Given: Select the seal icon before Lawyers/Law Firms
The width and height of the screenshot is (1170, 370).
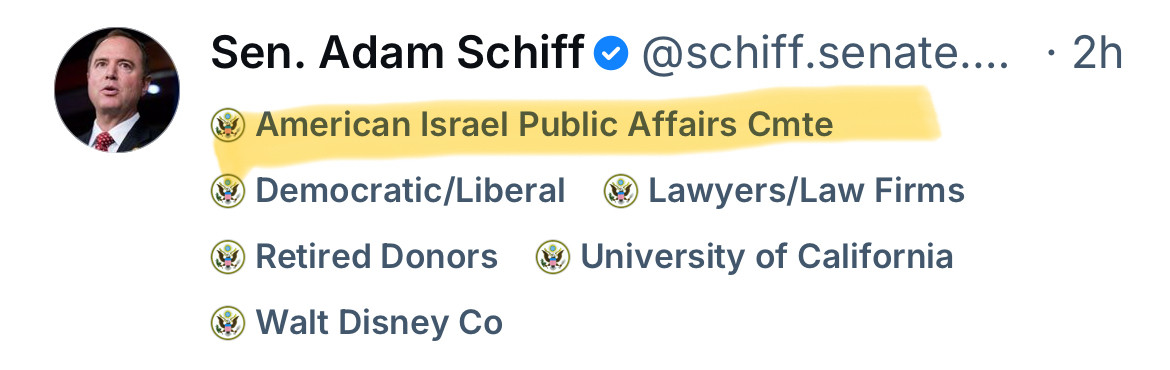Looking at the screenshot, I should pyautogui.click(x=621, y=191).
